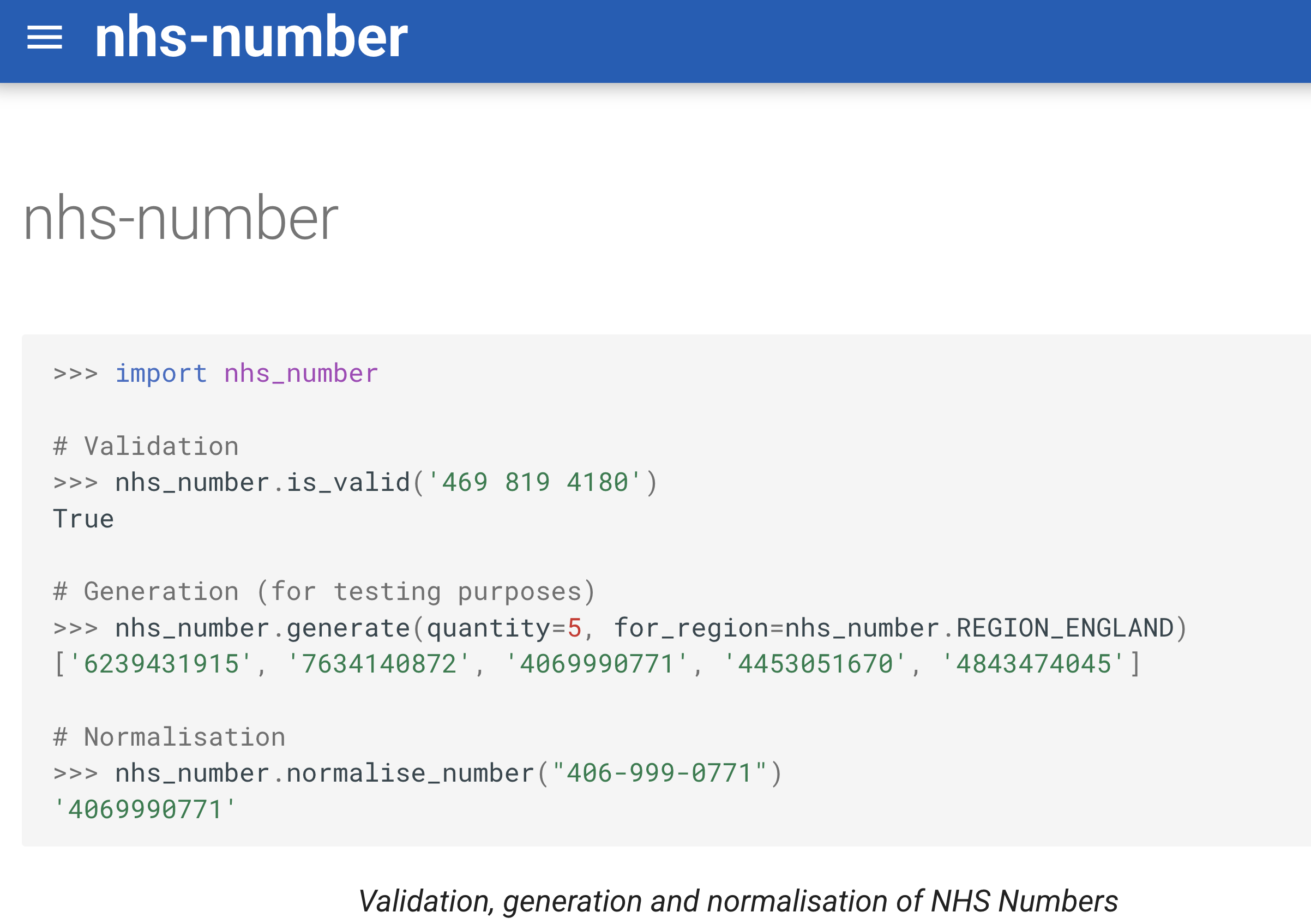Viewport: 1311px width, 924px height.
Task: Click the generate function name
Action: [x=348, y=628]
